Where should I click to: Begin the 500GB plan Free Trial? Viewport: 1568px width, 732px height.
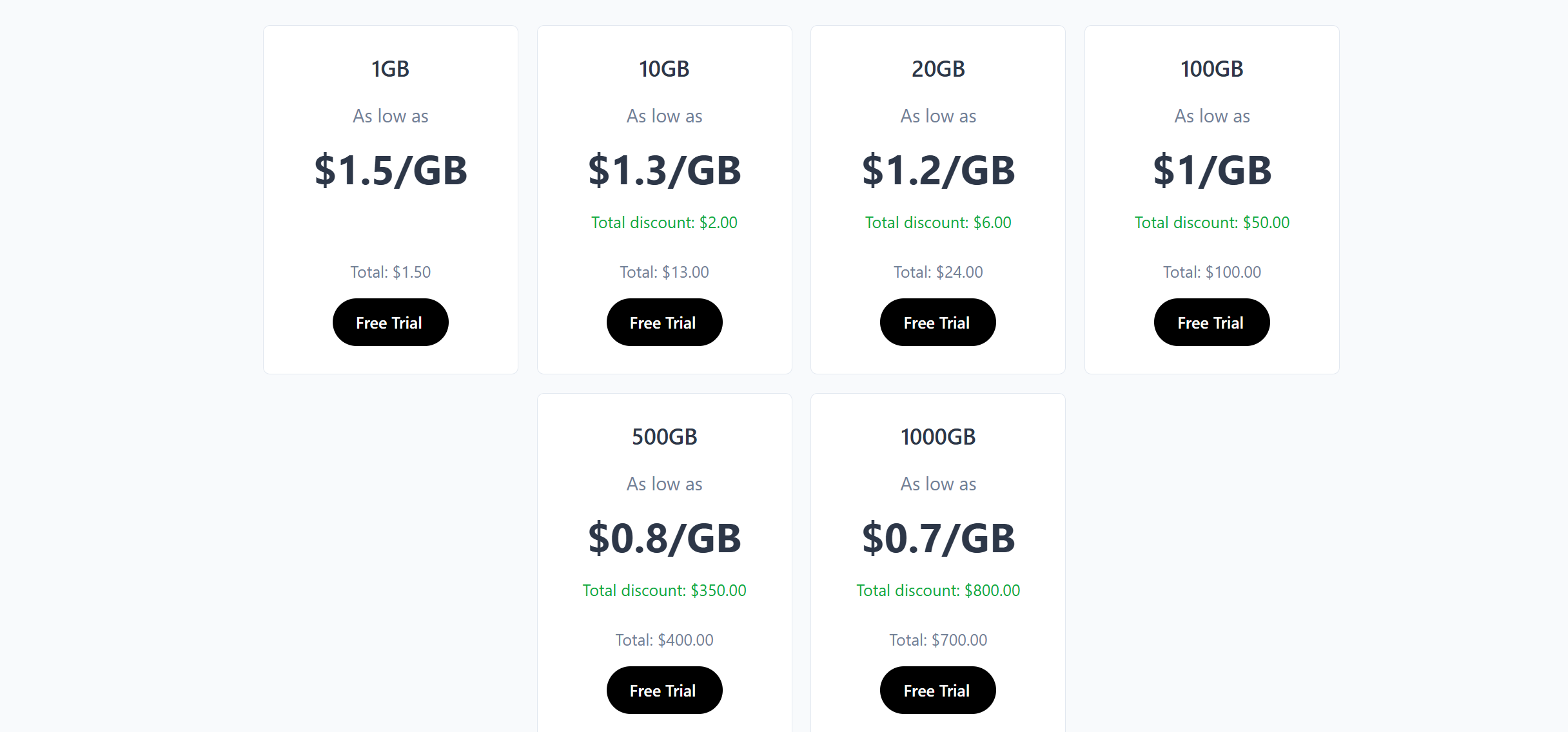click(664, 690)
